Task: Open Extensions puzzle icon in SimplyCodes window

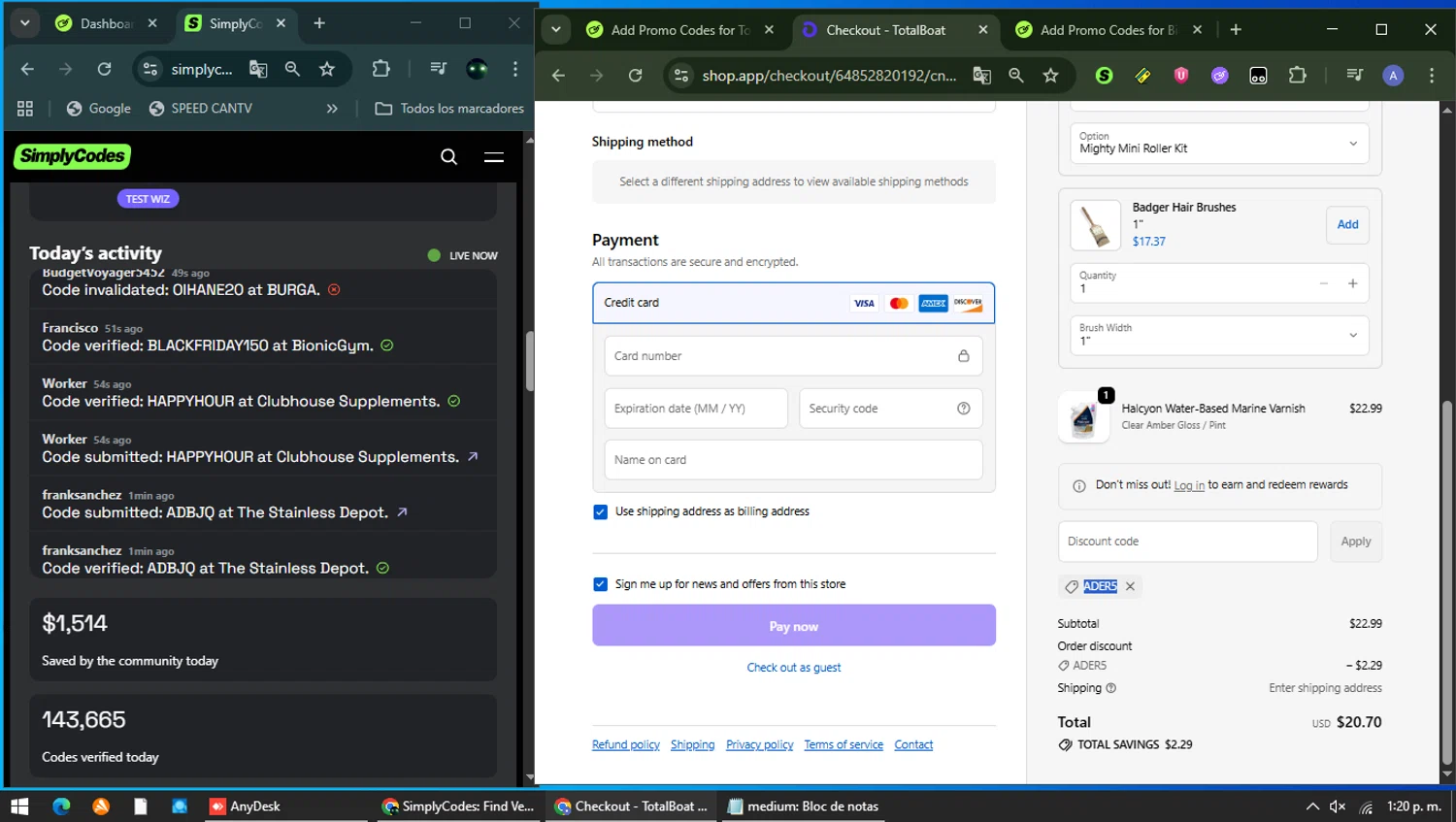Action: [x=381, y=69]
